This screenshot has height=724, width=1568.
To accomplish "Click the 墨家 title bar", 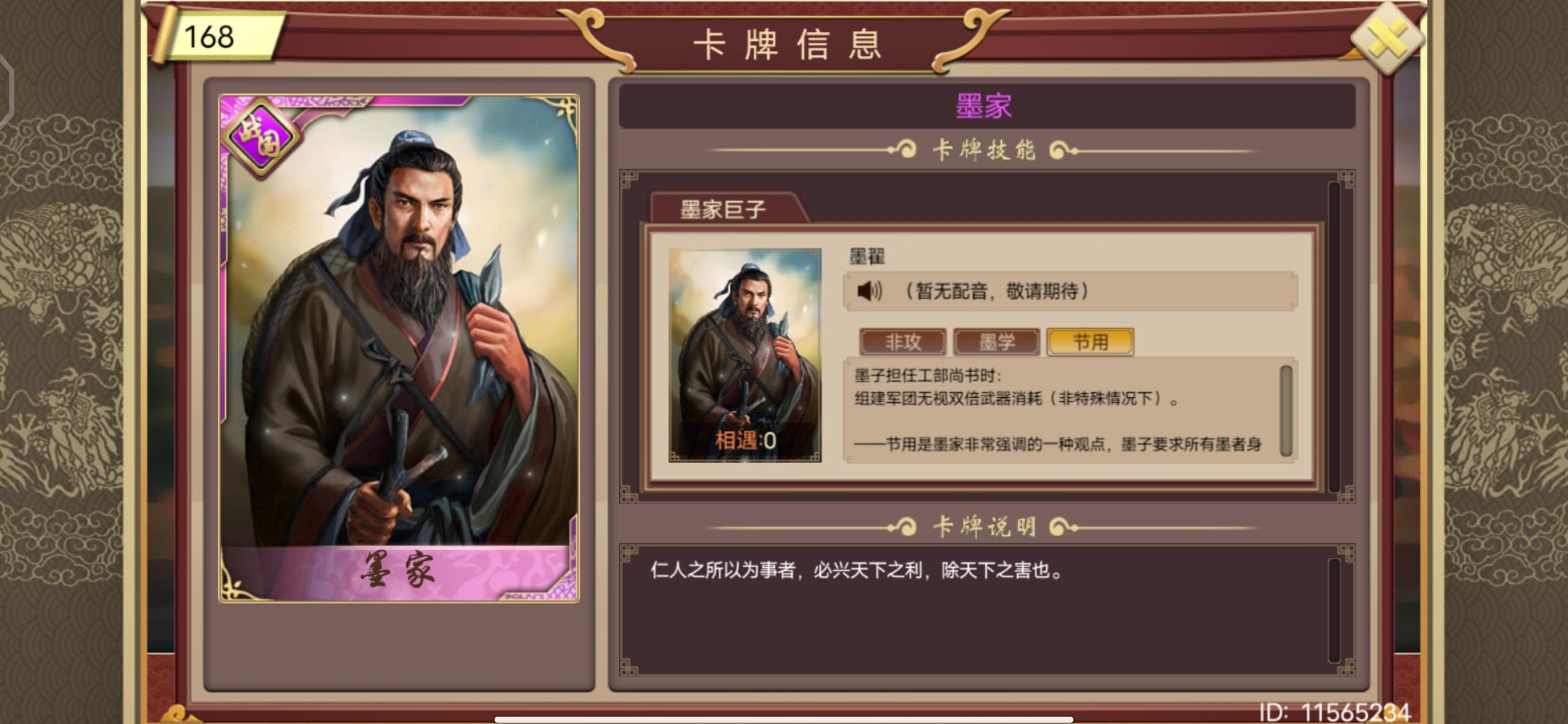I will (986, 106).
